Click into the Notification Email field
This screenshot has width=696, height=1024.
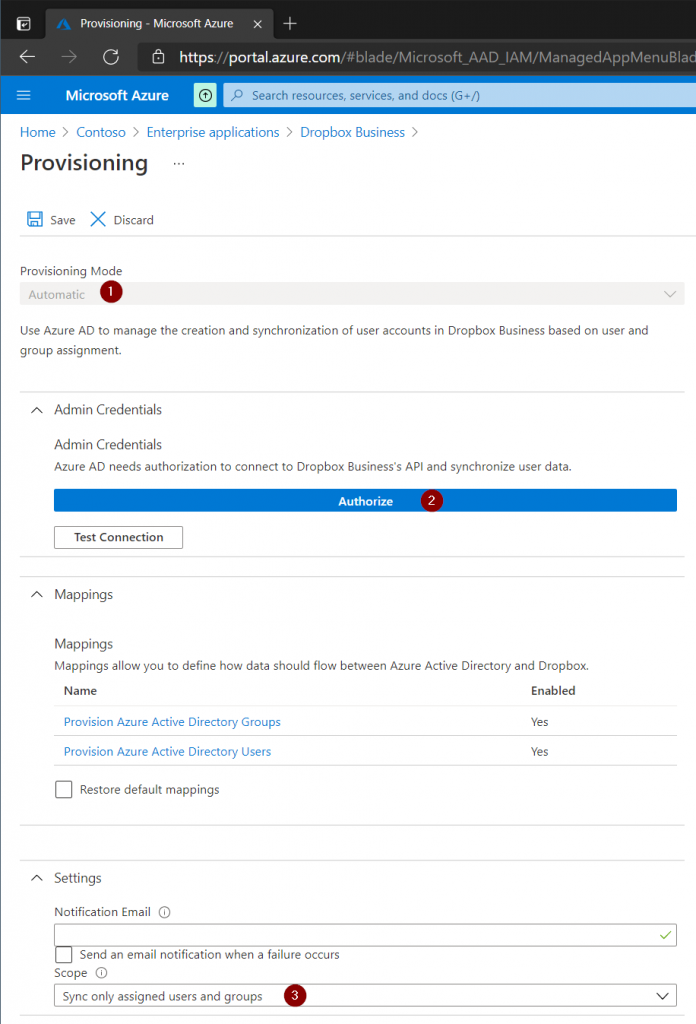point(365,935)
